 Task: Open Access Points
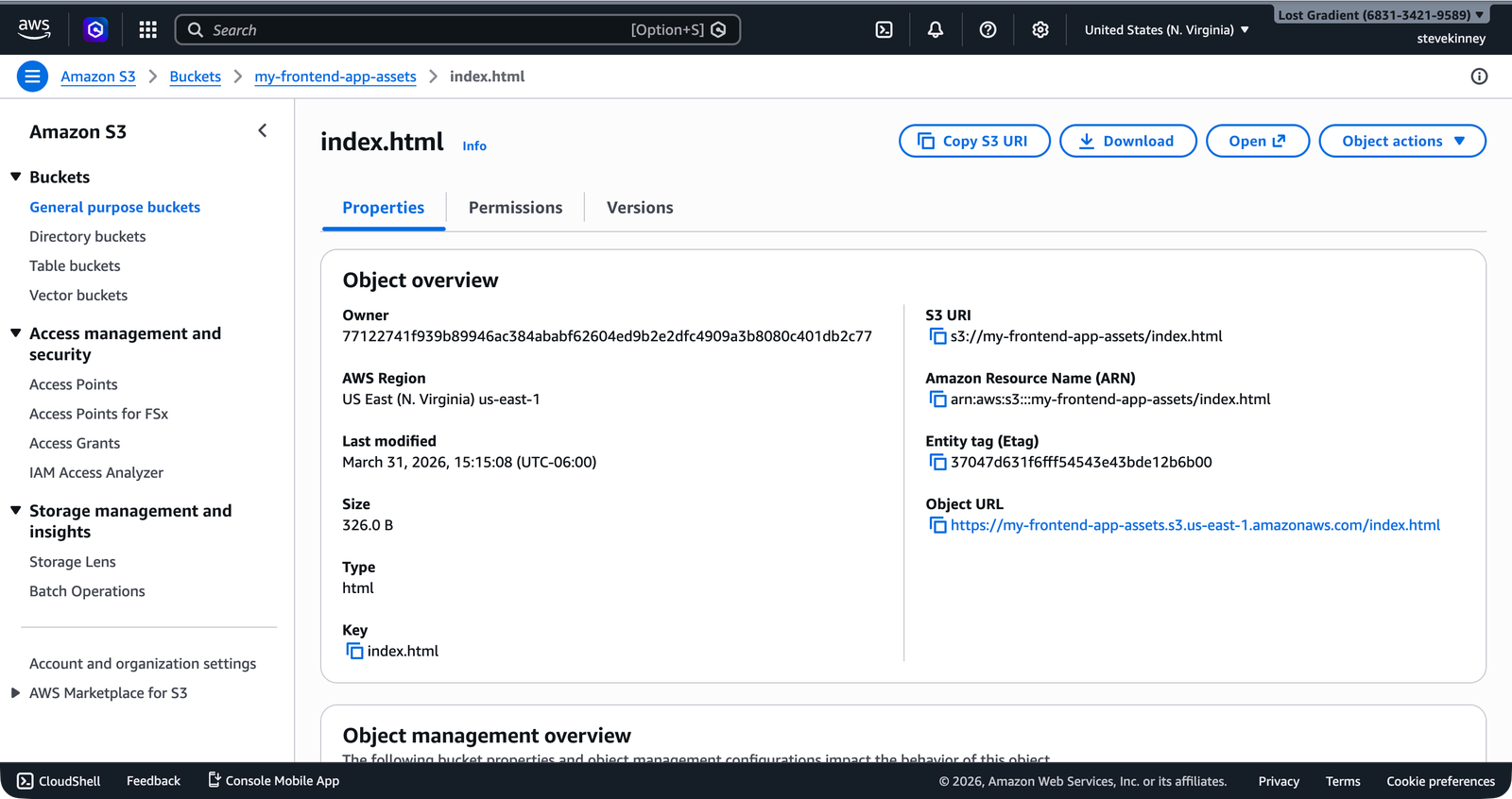coord(74,384)
